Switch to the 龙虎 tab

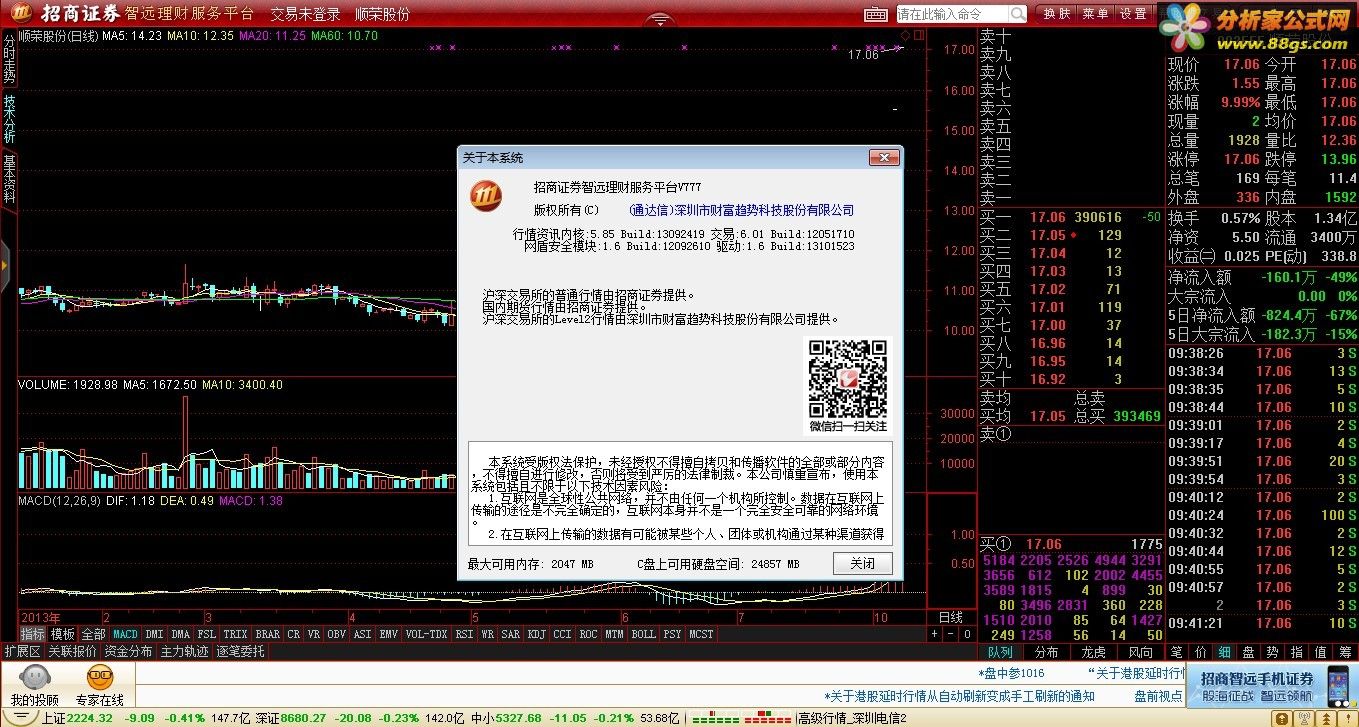click(1093, 652)
